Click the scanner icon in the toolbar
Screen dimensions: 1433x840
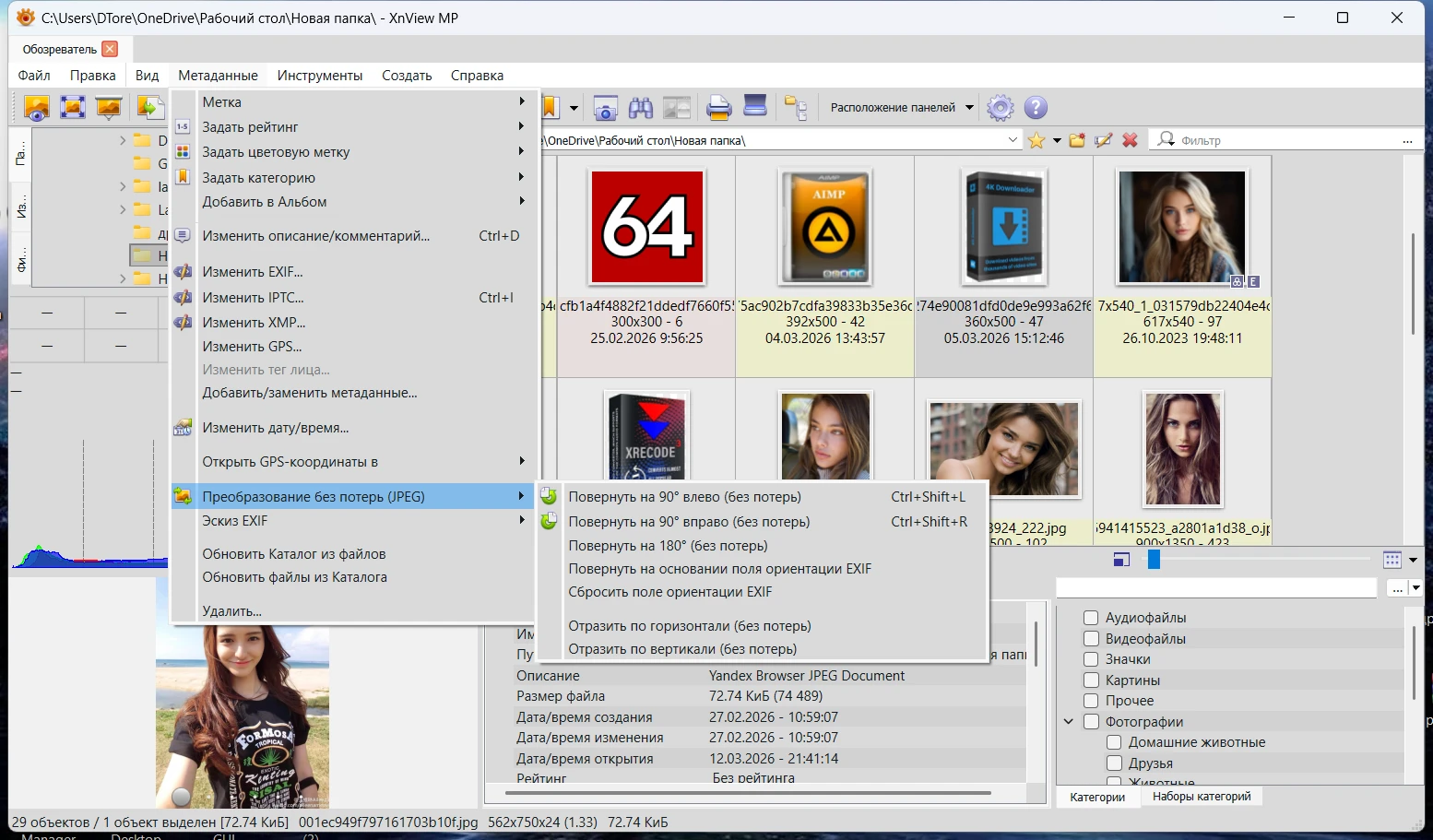[755, 106]
